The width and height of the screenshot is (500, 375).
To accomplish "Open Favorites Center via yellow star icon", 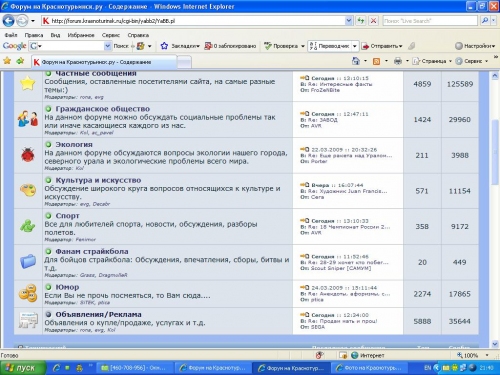I will (7, 61).
